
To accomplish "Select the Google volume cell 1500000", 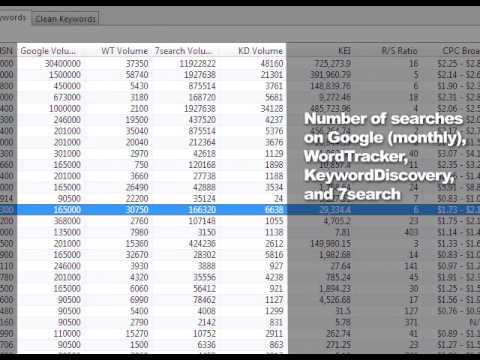I will [x=65, y=75].
